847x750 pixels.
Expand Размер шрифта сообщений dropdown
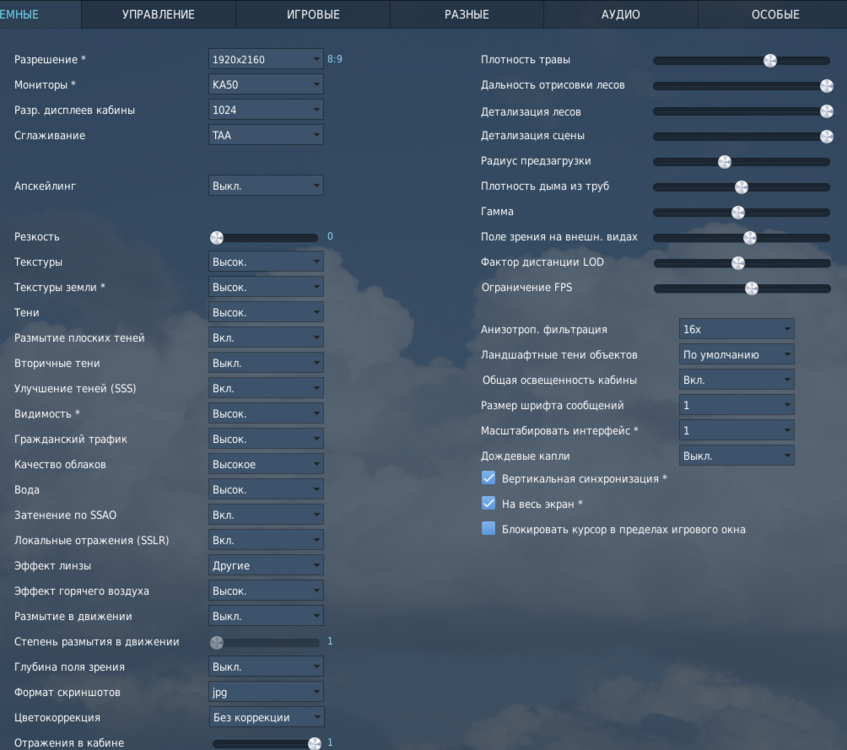(736, 405)
